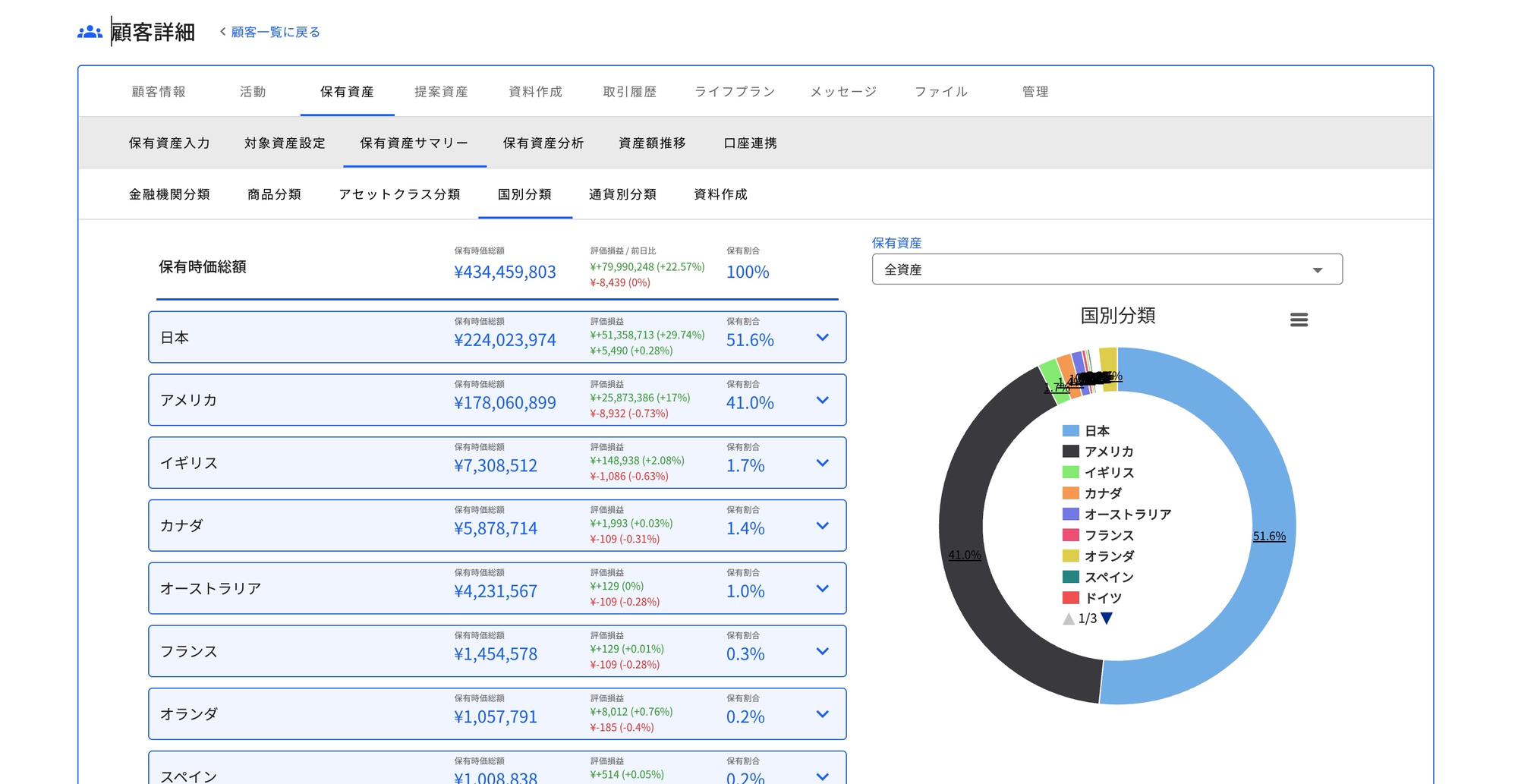This screenshot has width=1518, height=784.
Task: Toggle the アメリカ legend color swatch
Action: [1071, 452]
